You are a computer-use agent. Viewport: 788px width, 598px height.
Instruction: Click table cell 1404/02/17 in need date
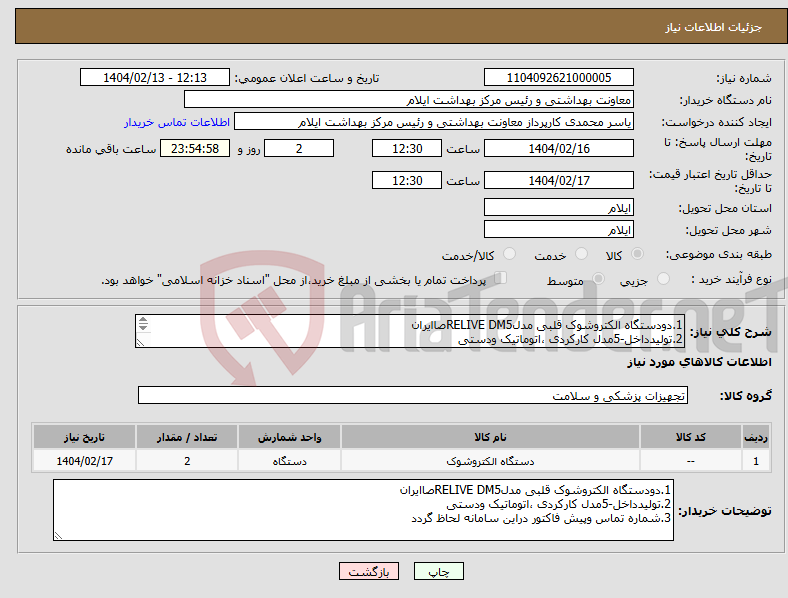(84, 460)
